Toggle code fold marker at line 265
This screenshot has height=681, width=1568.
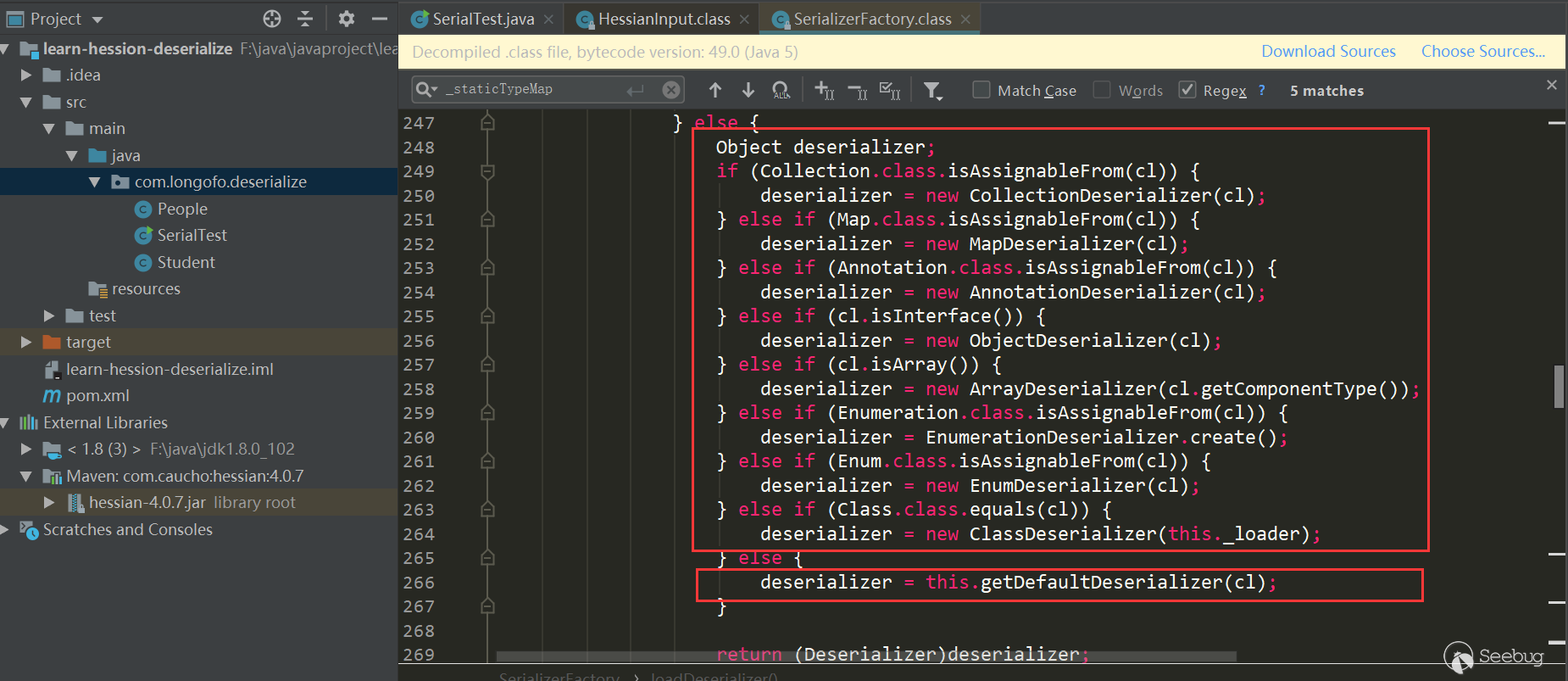487,558
